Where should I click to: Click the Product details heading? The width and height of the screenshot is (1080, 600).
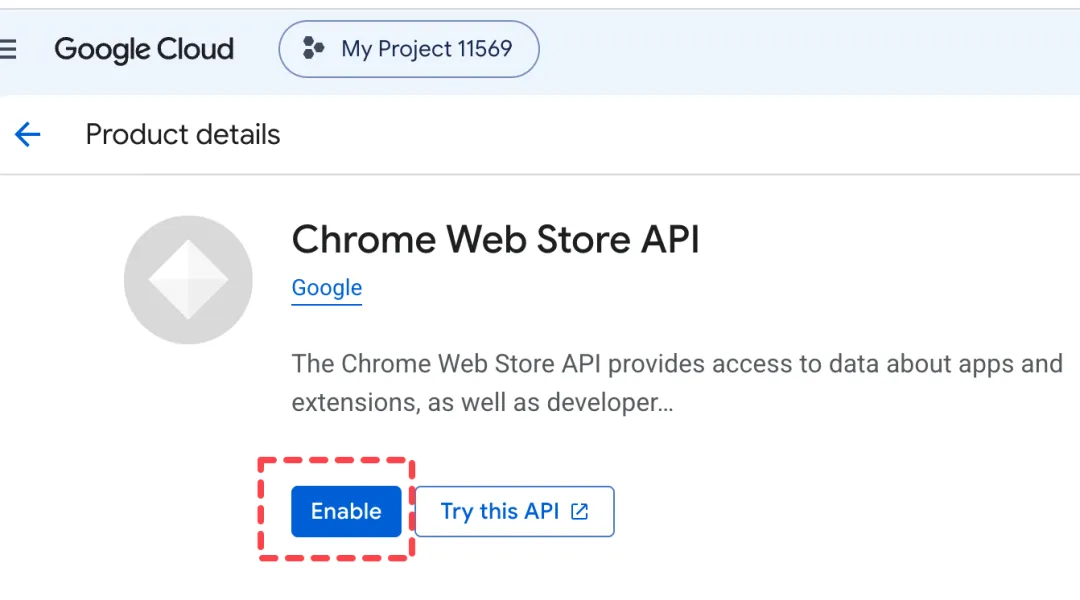(183, 134)
